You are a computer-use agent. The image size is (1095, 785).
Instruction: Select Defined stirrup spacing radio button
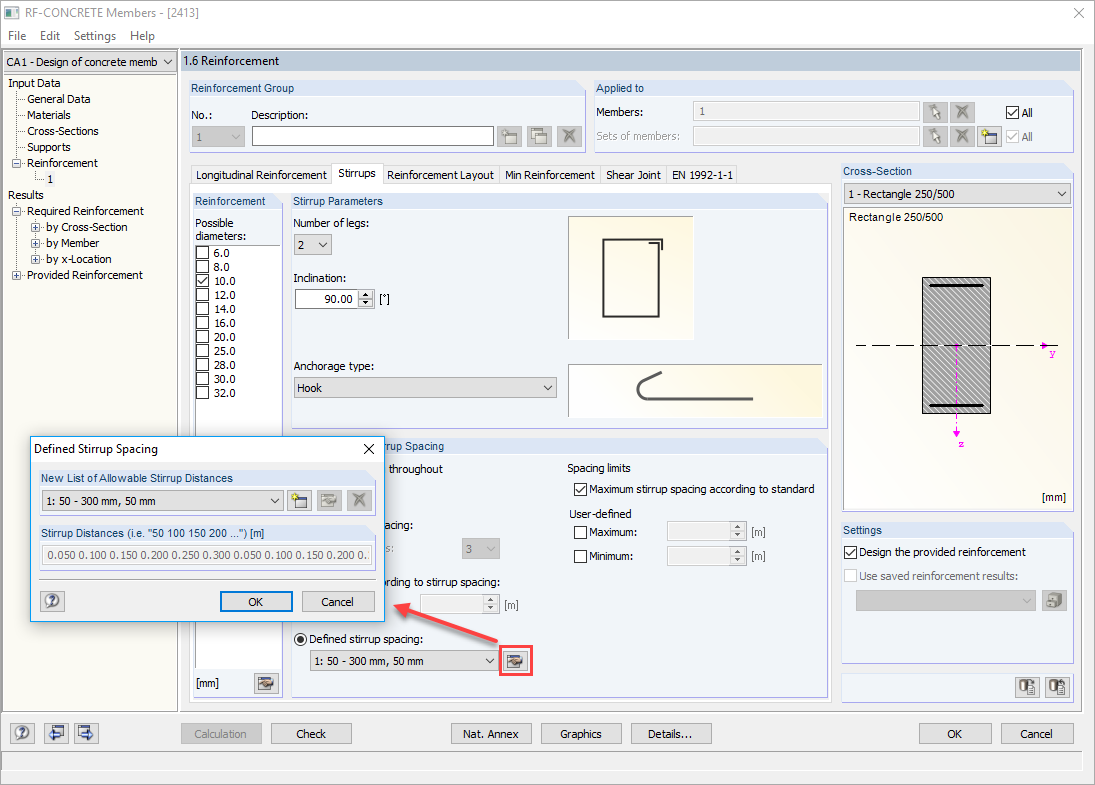pyautogui.click(x=300, y=639)
